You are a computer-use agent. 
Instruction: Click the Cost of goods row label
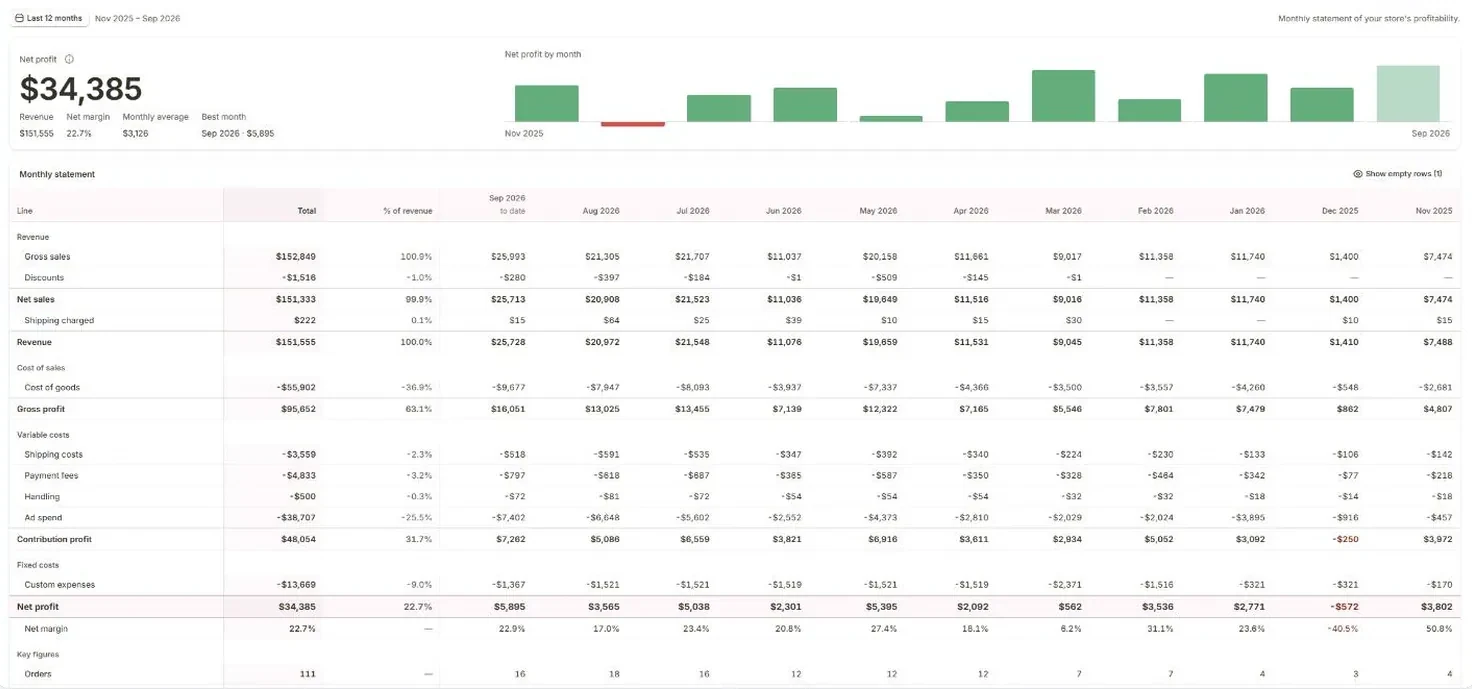(52, 387)
